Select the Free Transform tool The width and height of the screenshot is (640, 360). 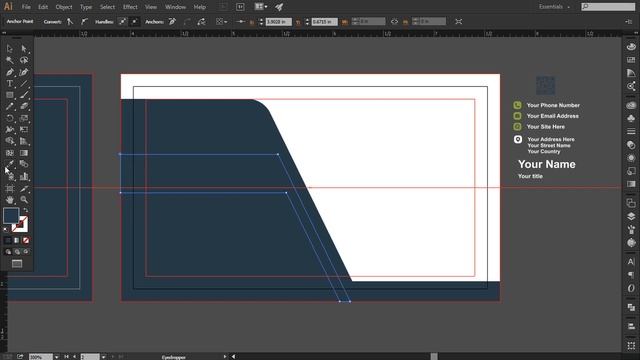[x=24, y=129]
